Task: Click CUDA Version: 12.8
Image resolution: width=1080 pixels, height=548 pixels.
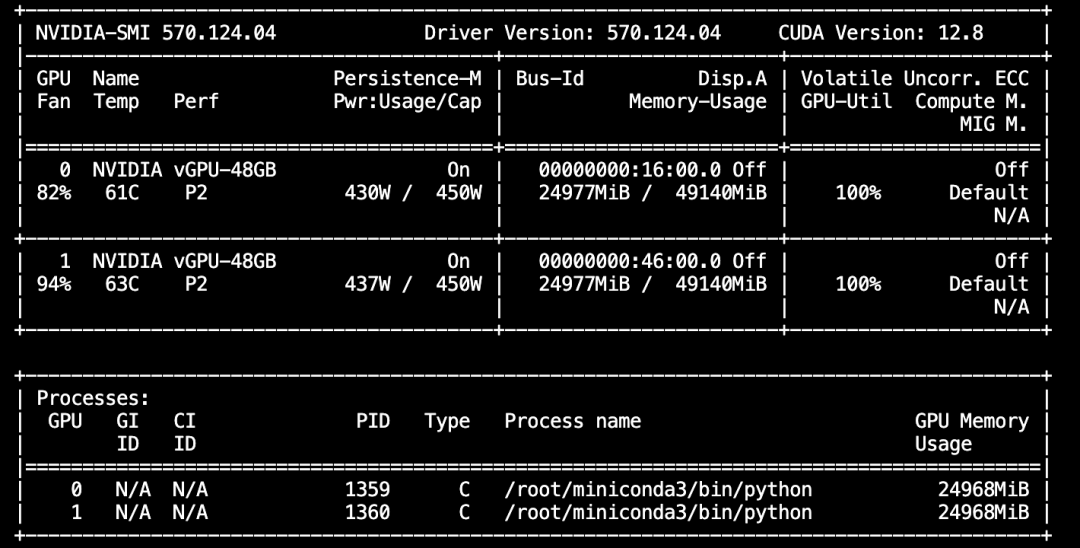Action: 881,32
